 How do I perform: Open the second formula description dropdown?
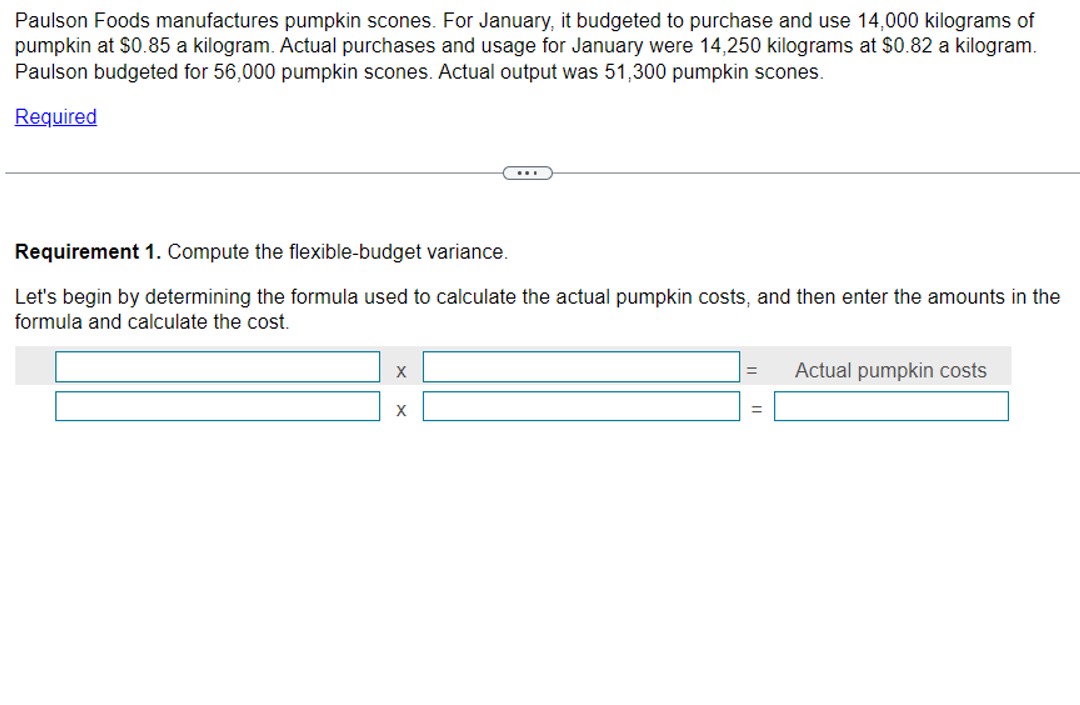(x=217, y=406)
